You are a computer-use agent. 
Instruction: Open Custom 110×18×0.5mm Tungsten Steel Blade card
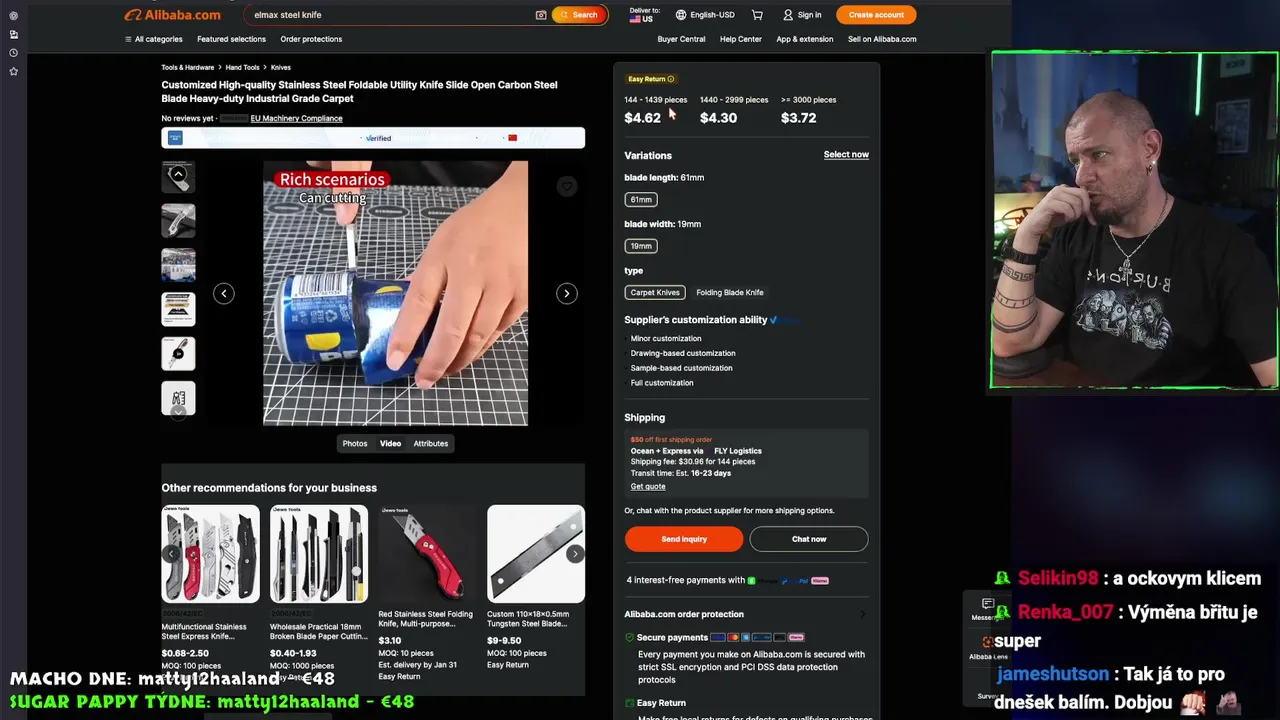pyautogui.click(x=535, y=590)
